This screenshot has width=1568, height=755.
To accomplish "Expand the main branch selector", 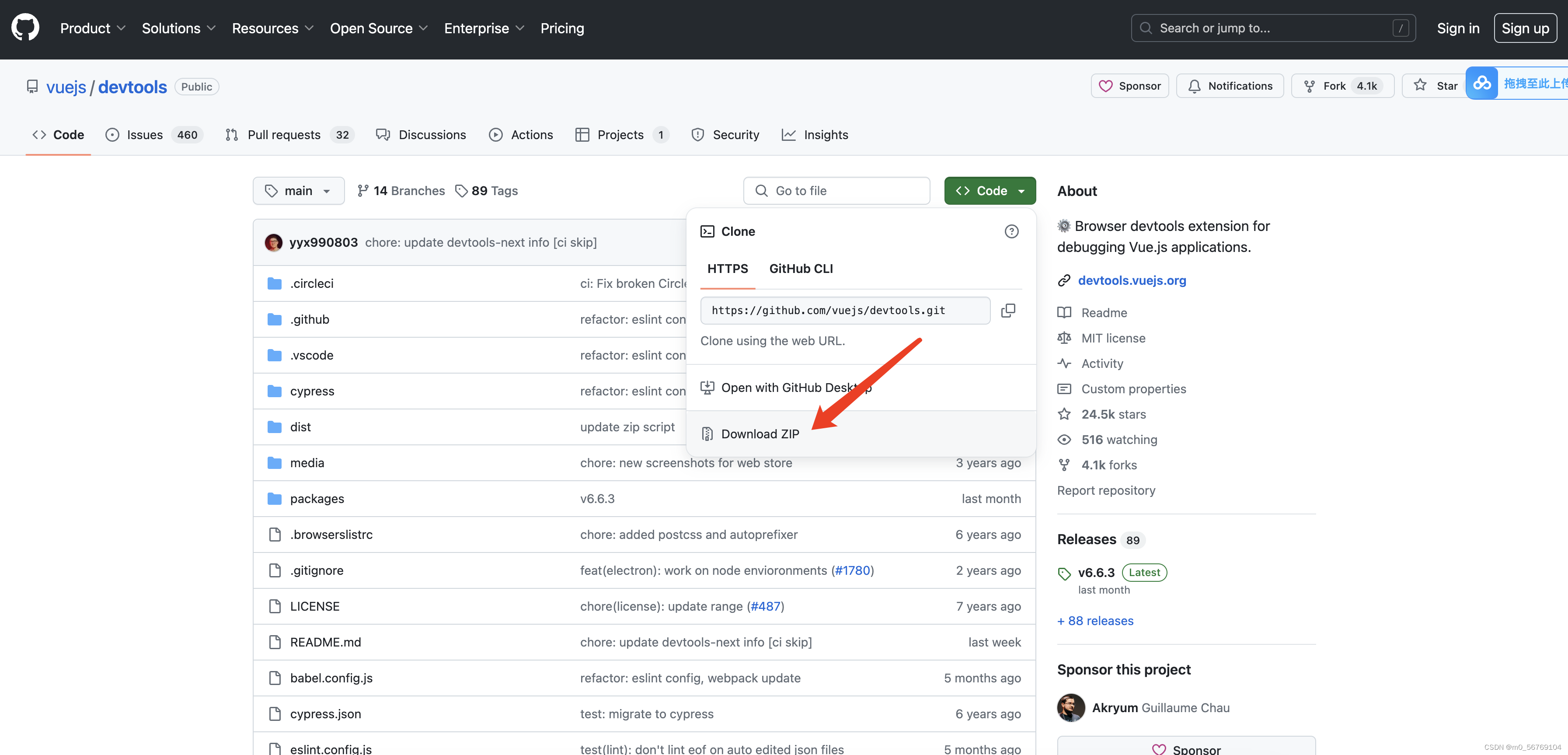I will [298, 191].
